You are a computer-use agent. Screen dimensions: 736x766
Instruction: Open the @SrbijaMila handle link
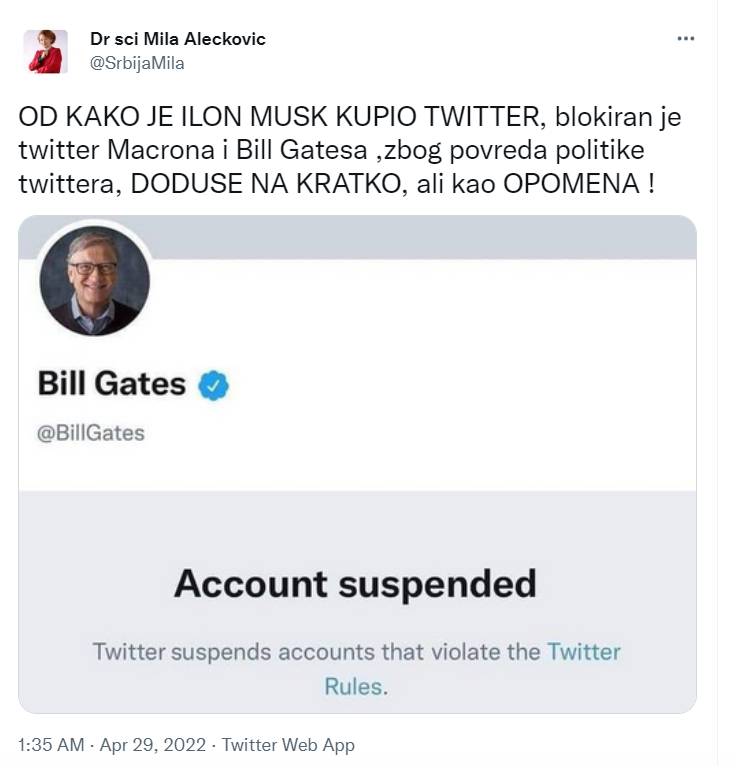coord(137,63)
